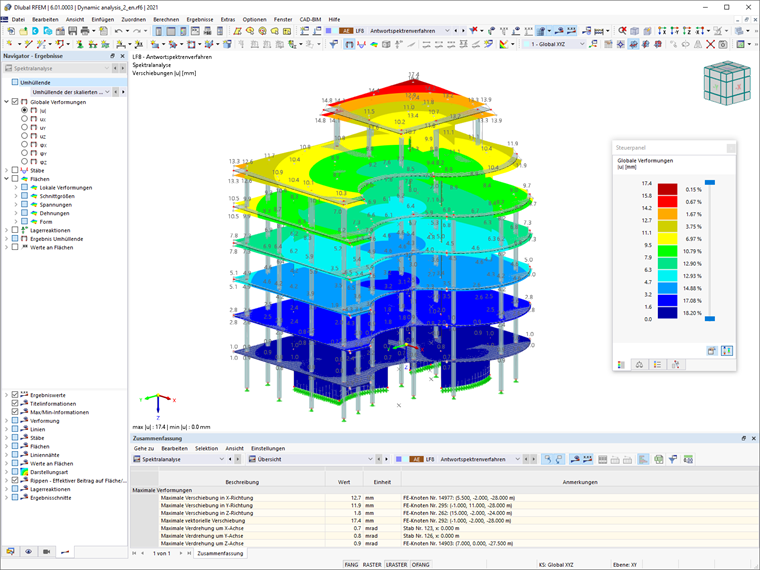The image size is (760, 570).
Task: Uncheck Globale Verformungen checkbox
Action: pos(15,102)
